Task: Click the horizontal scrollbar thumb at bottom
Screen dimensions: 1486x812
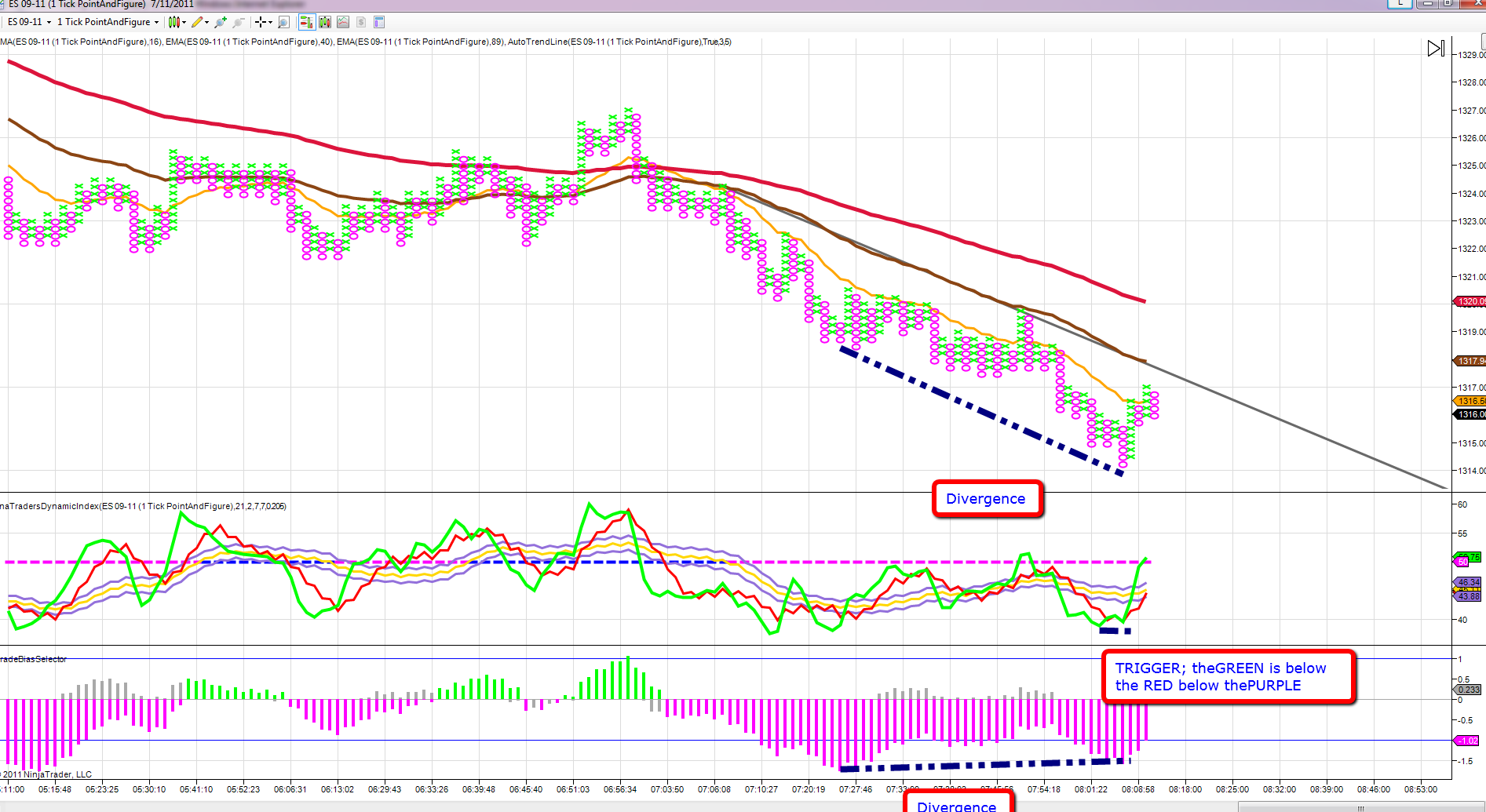Action: pos(1360,807)
